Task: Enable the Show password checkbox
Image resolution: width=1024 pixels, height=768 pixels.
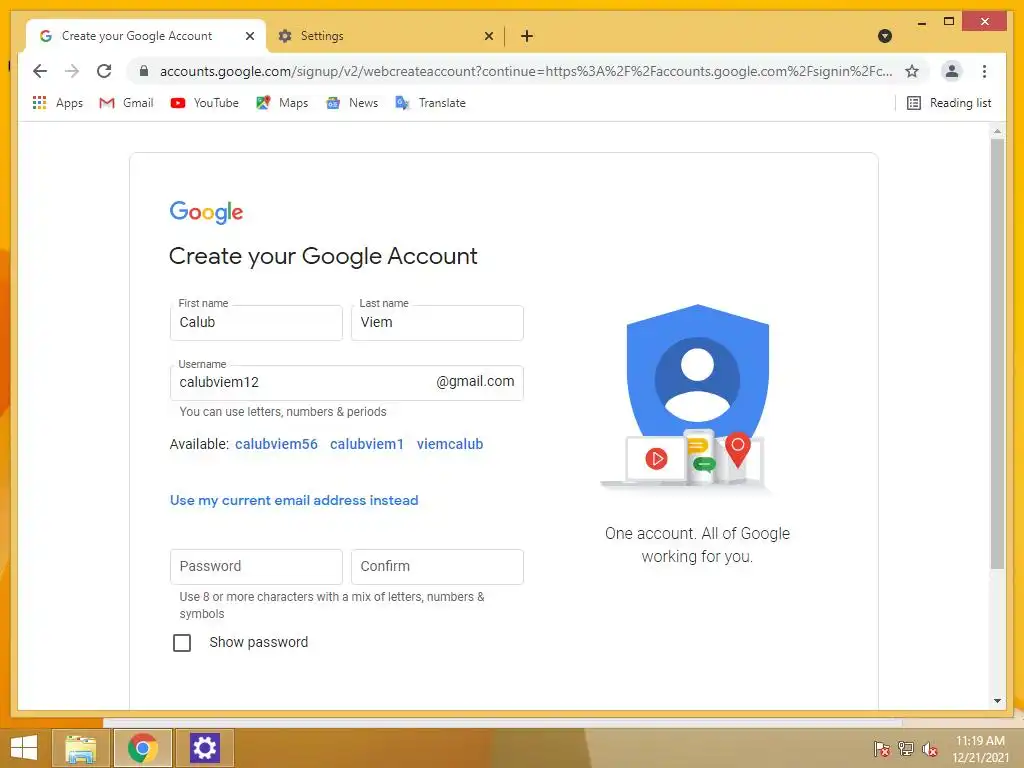Action: point(182,643)
